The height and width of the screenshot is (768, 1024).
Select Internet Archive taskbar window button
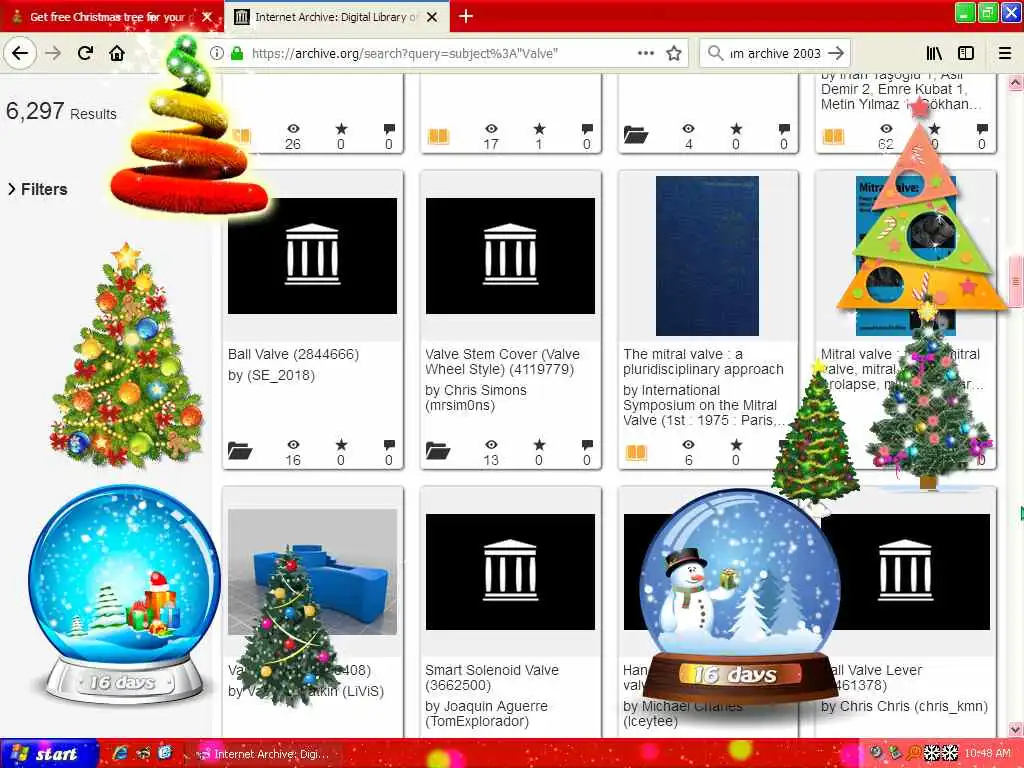click(266, 754)
